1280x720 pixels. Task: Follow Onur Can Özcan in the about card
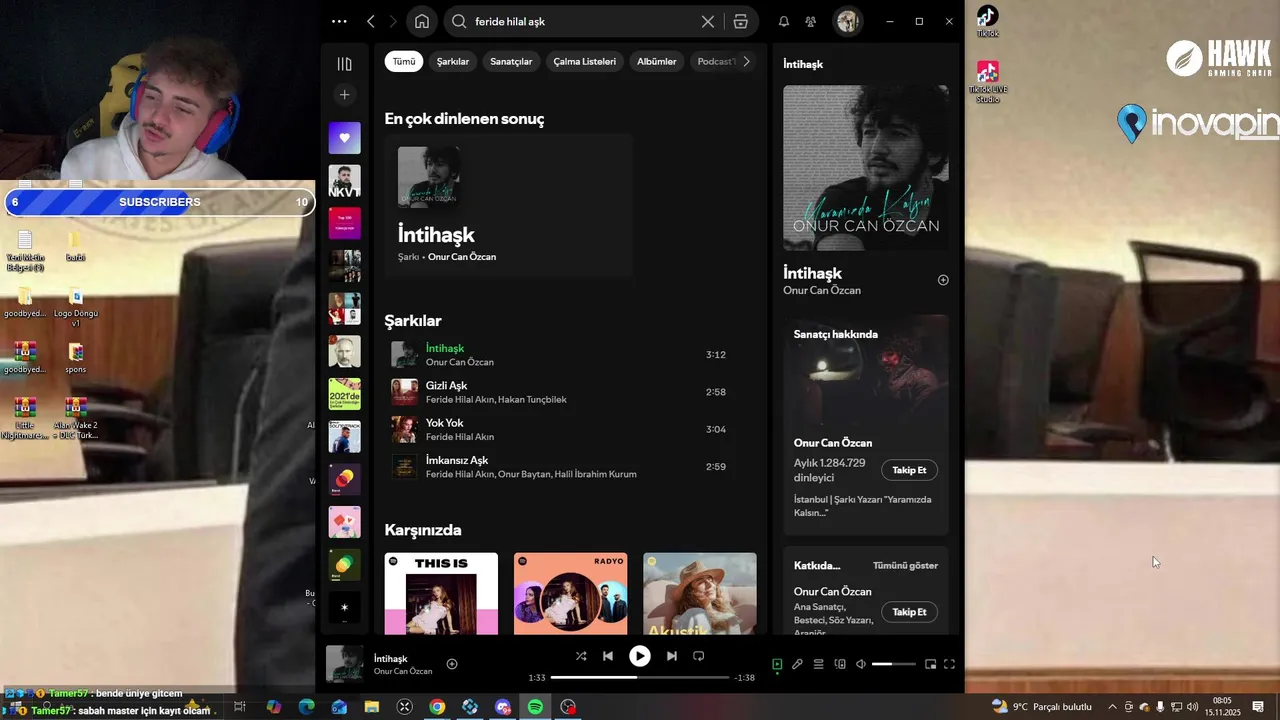pos(909,470)
